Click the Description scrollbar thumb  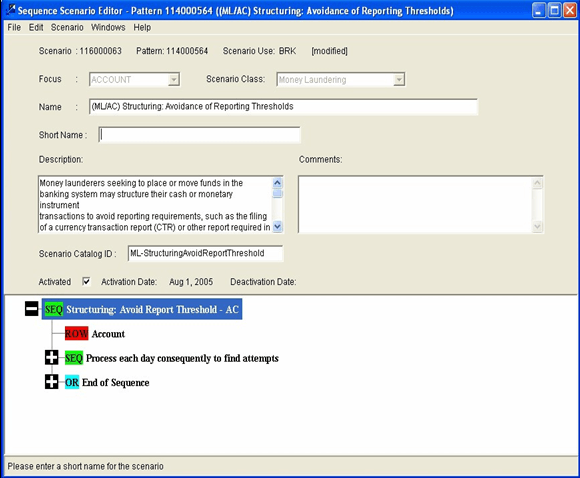(277, 194)
